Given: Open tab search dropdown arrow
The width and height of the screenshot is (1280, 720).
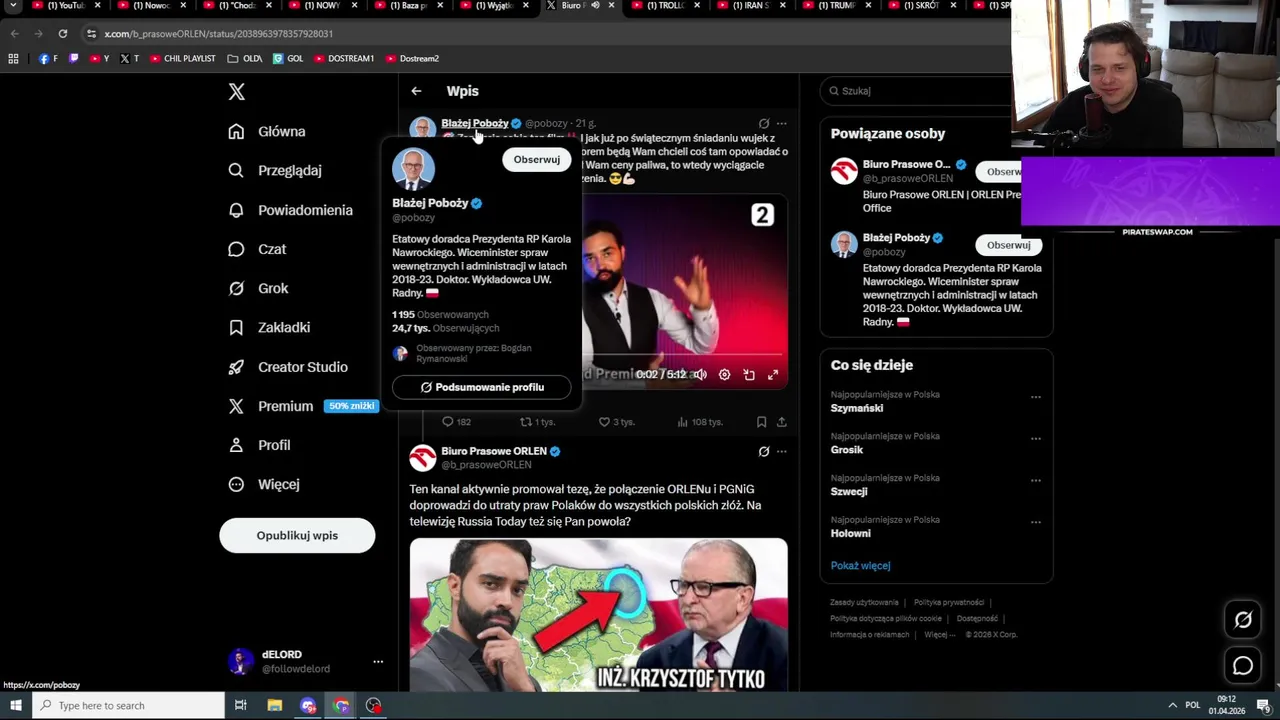Looking at the screenshot, I should click(x=13, y=6).
